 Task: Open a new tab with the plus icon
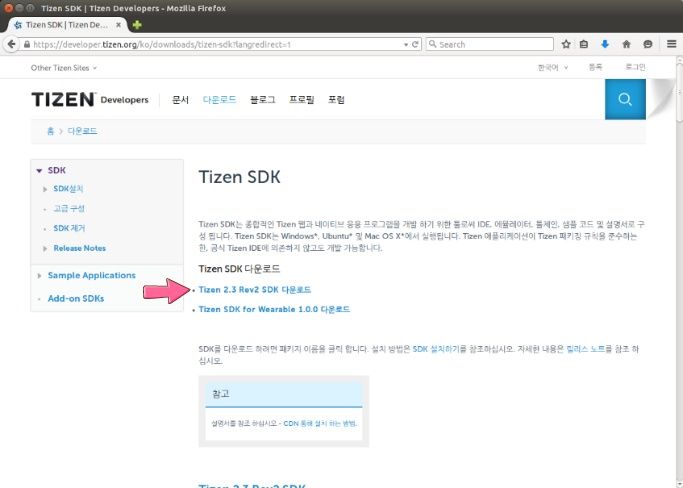tap(137, 25)
